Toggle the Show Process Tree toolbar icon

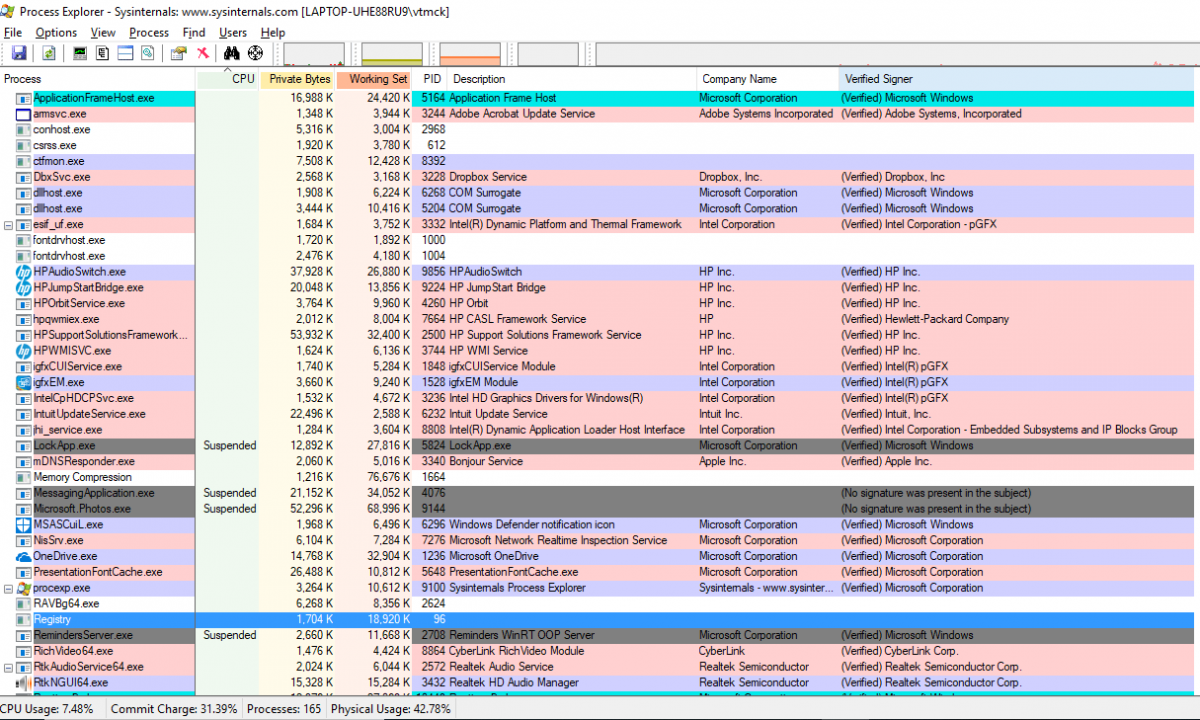pos(102,53)
